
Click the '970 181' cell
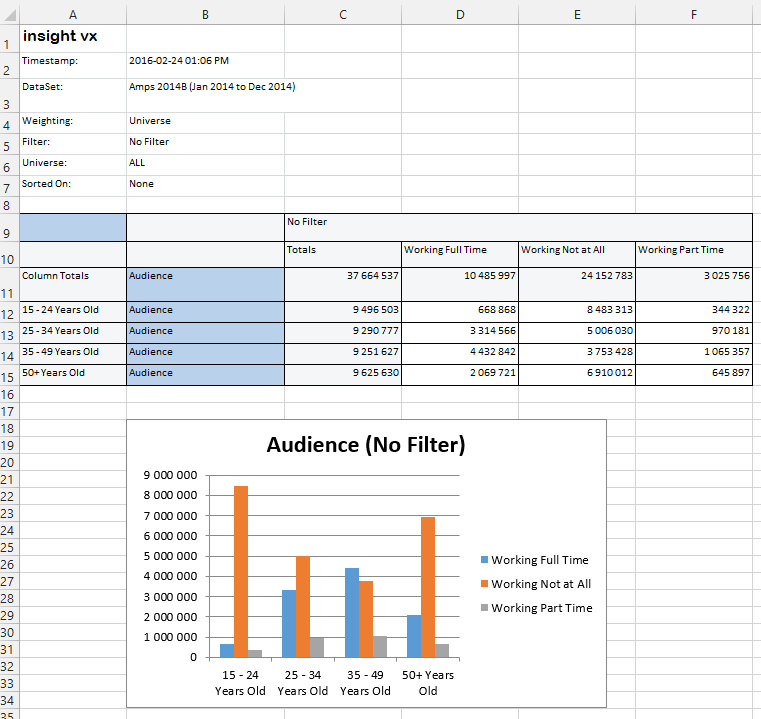click(694, 333)
